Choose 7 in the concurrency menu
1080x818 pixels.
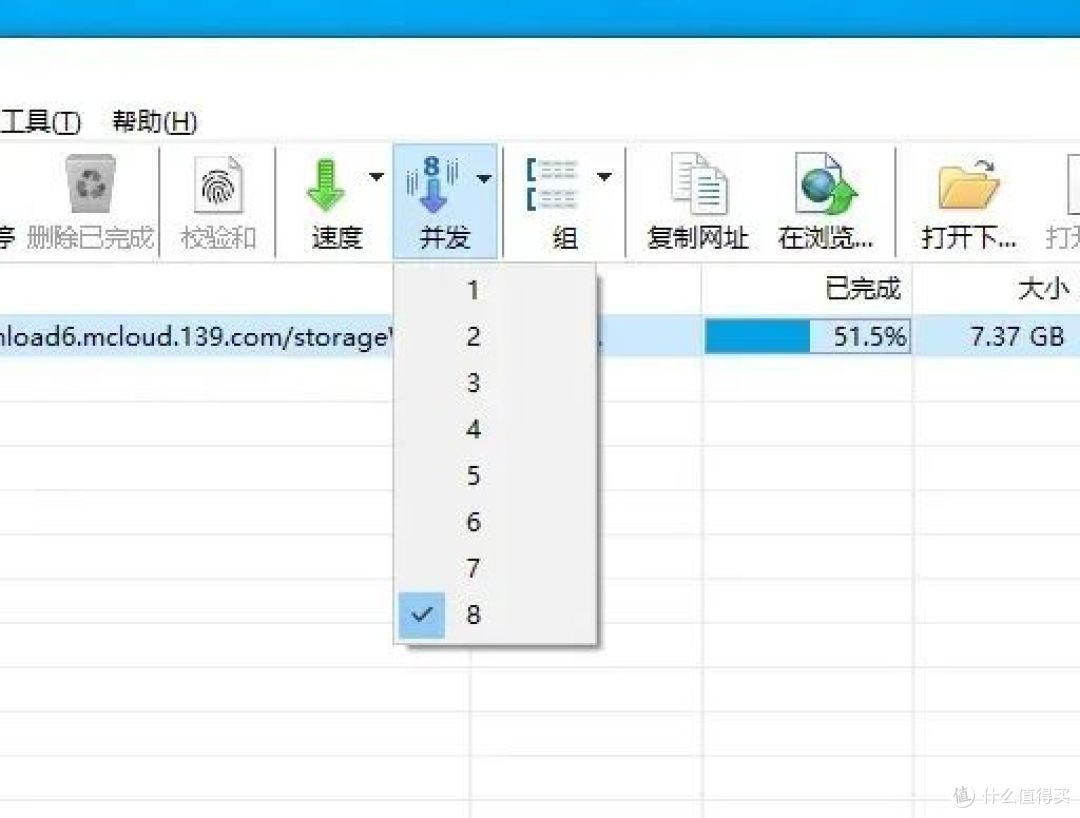pyautogui.click(x=495, y=568)
